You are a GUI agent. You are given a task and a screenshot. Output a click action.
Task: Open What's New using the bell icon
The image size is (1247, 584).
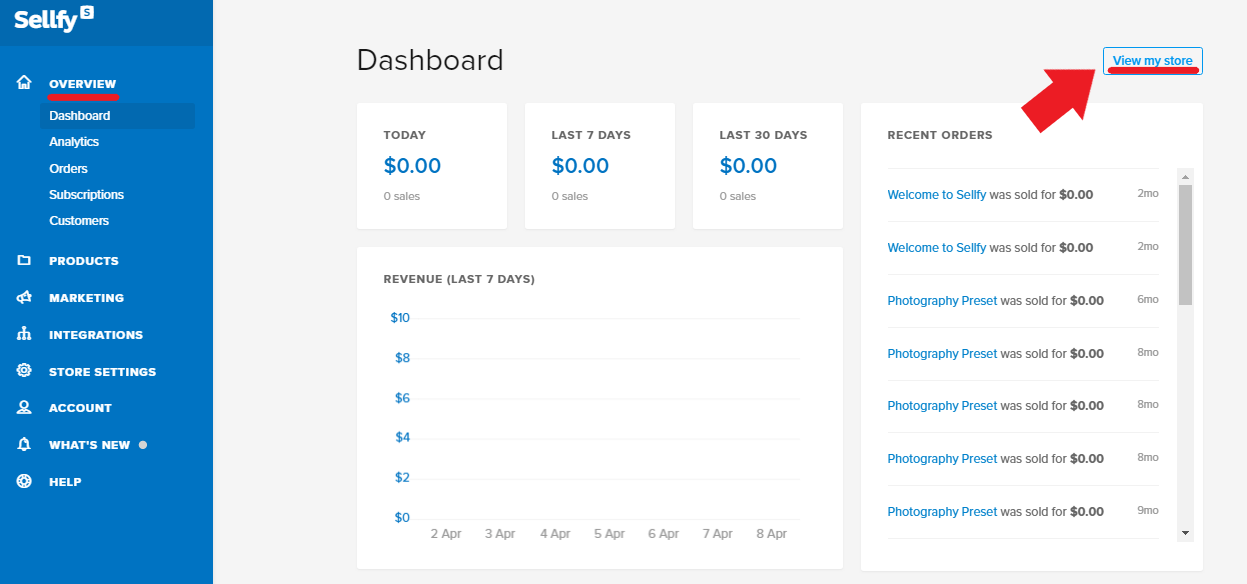coord(23,444)
